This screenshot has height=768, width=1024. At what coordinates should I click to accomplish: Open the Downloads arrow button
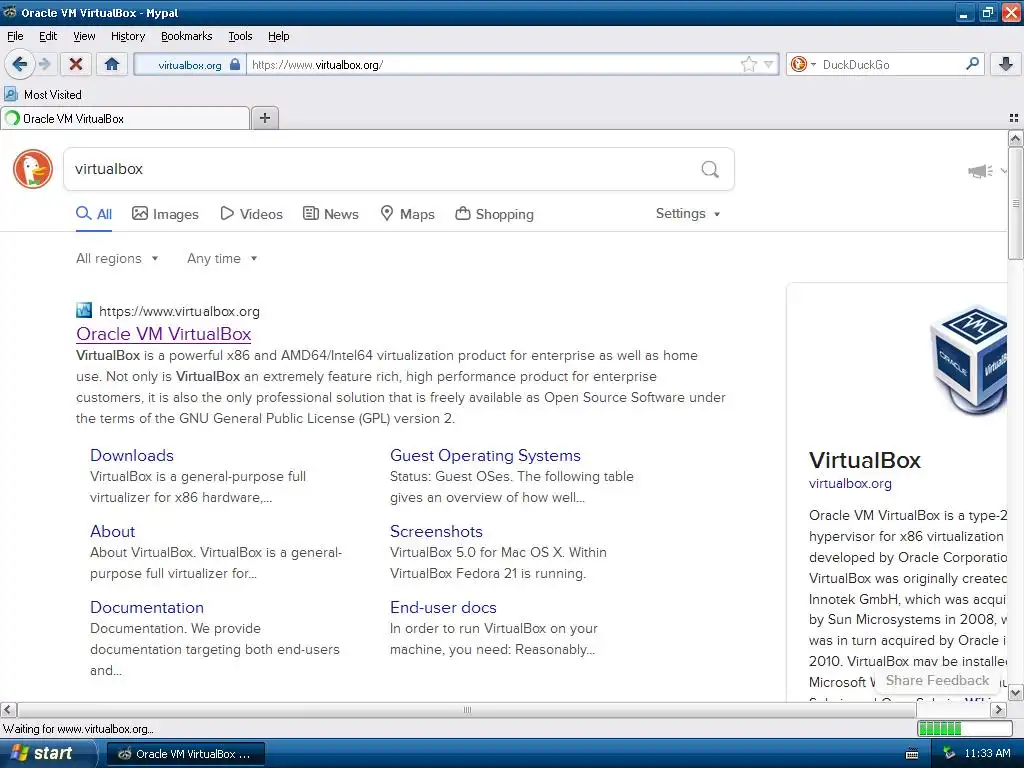click(x=1006, y=64)
